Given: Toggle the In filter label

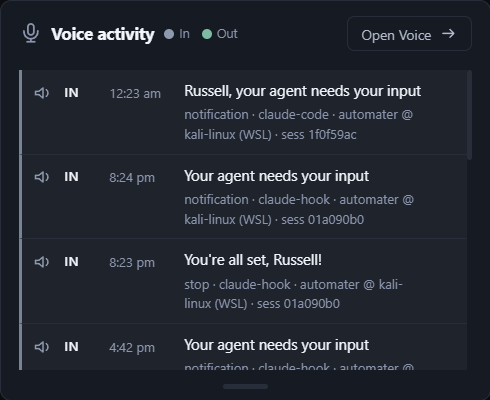Looking at the screenshot, I should pyautogui.click(x=184, y=34).
